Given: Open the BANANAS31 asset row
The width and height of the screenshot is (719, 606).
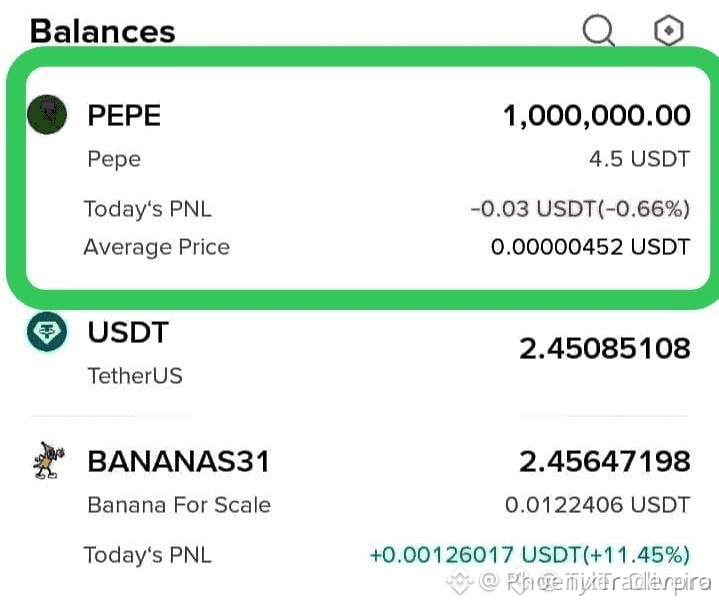Looking at the screenshot, I should point(360,504).
